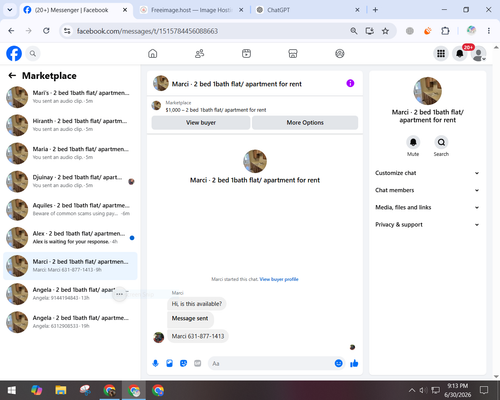Screen dimensions: 500x400
Task: Open File Explorer from the taskbar
Action: (x=61, y=390)
